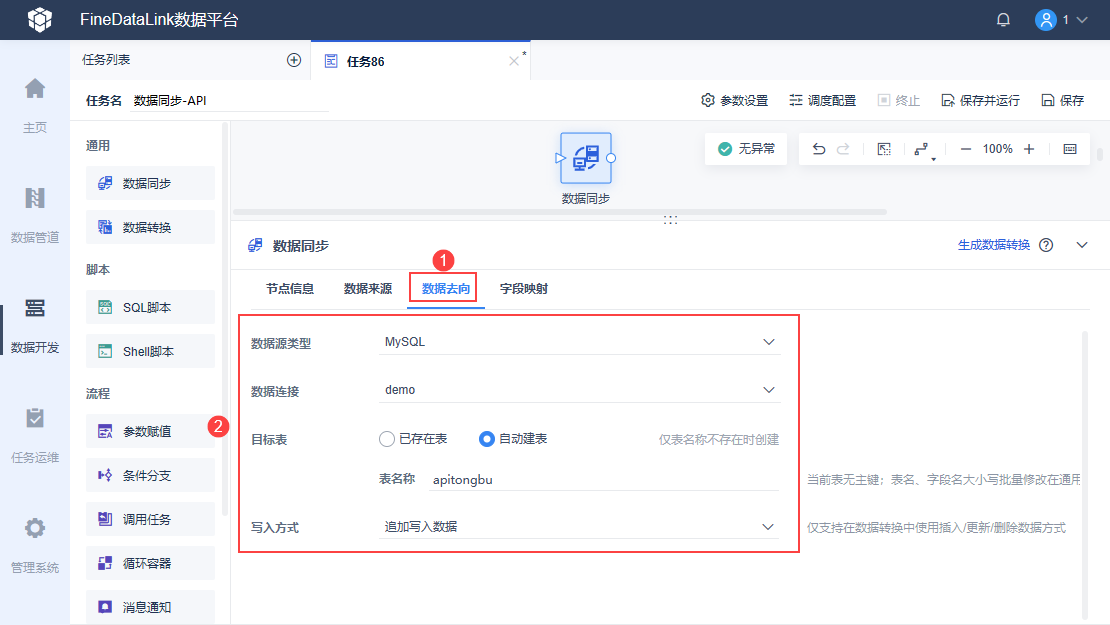Add 调用任务 node from palette

click(x=150, y=519)
